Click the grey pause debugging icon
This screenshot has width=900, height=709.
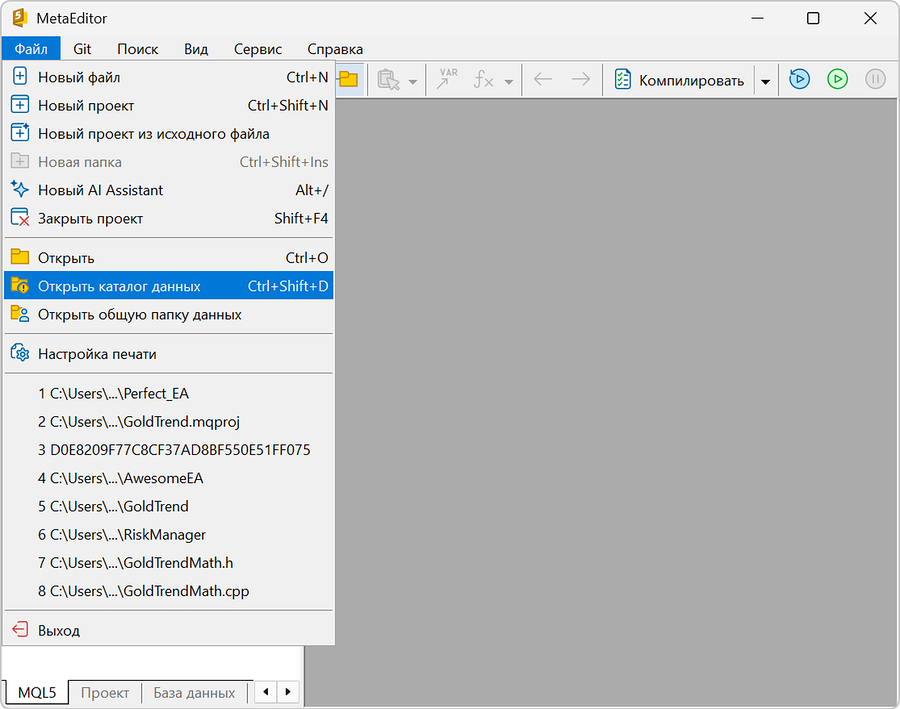[x=875, y=79]
